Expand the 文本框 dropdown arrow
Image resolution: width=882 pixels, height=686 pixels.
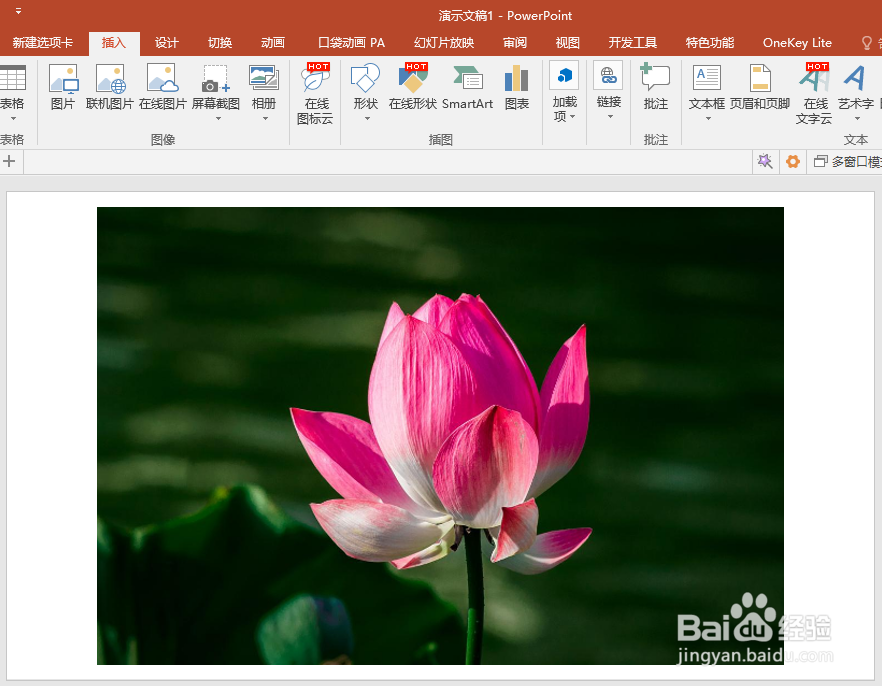pyautogui.click(x=708, y=119)
